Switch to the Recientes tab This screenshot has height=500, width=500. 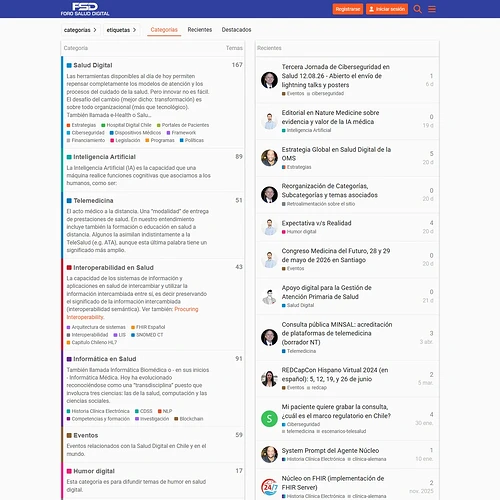(200, 30)
